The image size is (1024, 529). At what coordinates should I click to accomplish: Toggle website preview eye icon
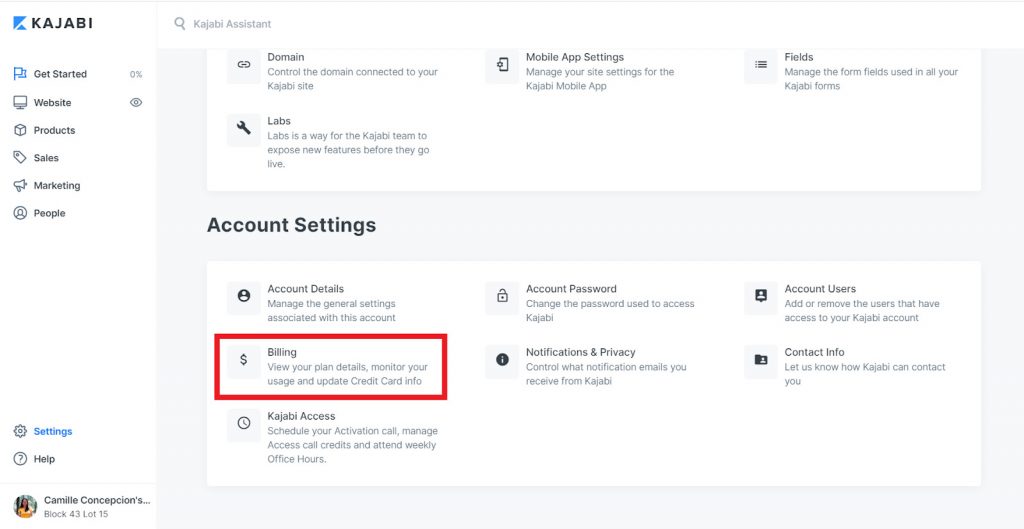tap(136, 103)
